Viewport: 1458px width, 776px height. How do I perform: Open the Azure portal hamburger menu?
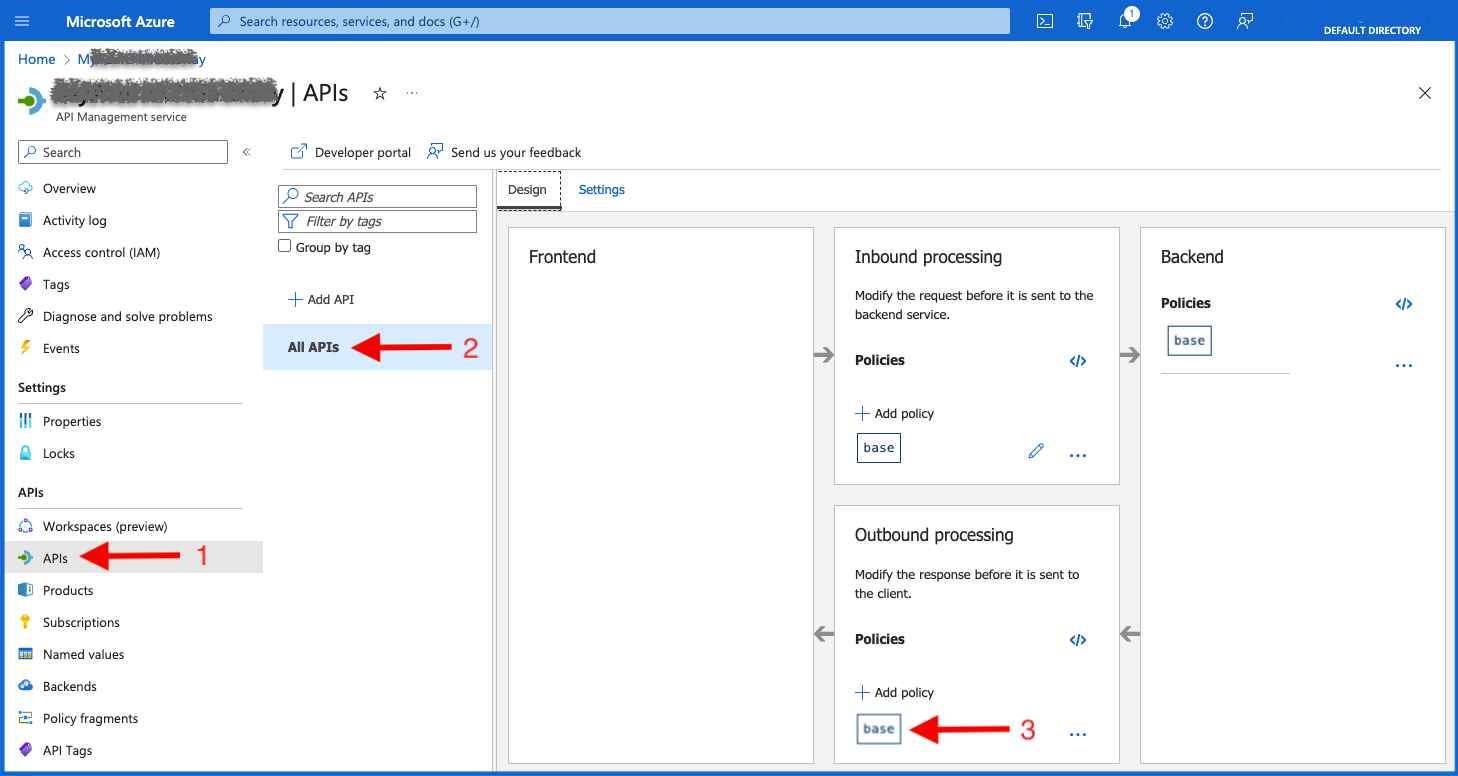pos(22,21)
